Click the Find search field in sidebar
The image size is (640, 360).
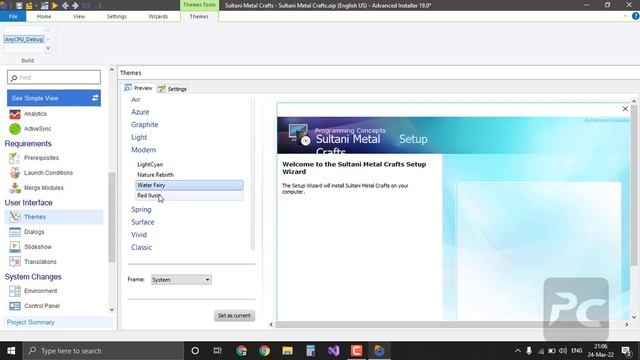54,78
